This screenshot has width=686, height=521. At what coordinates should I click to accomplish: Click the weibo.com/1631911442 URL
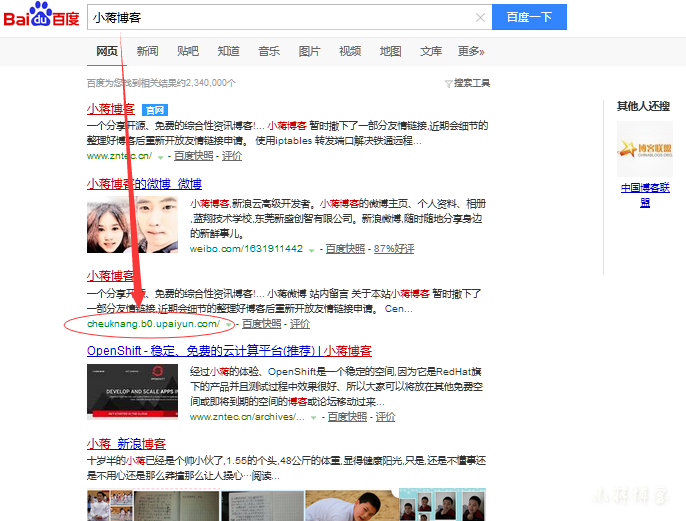tap(246, 249)
